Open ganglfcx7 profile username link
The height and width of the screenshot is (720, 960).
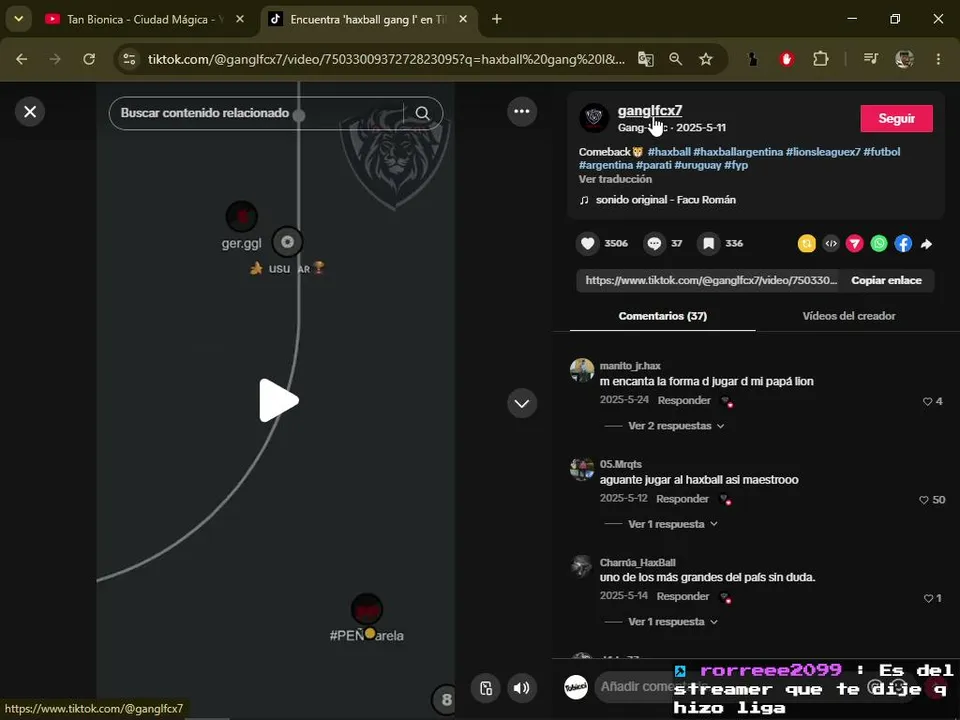click(650, 111)
